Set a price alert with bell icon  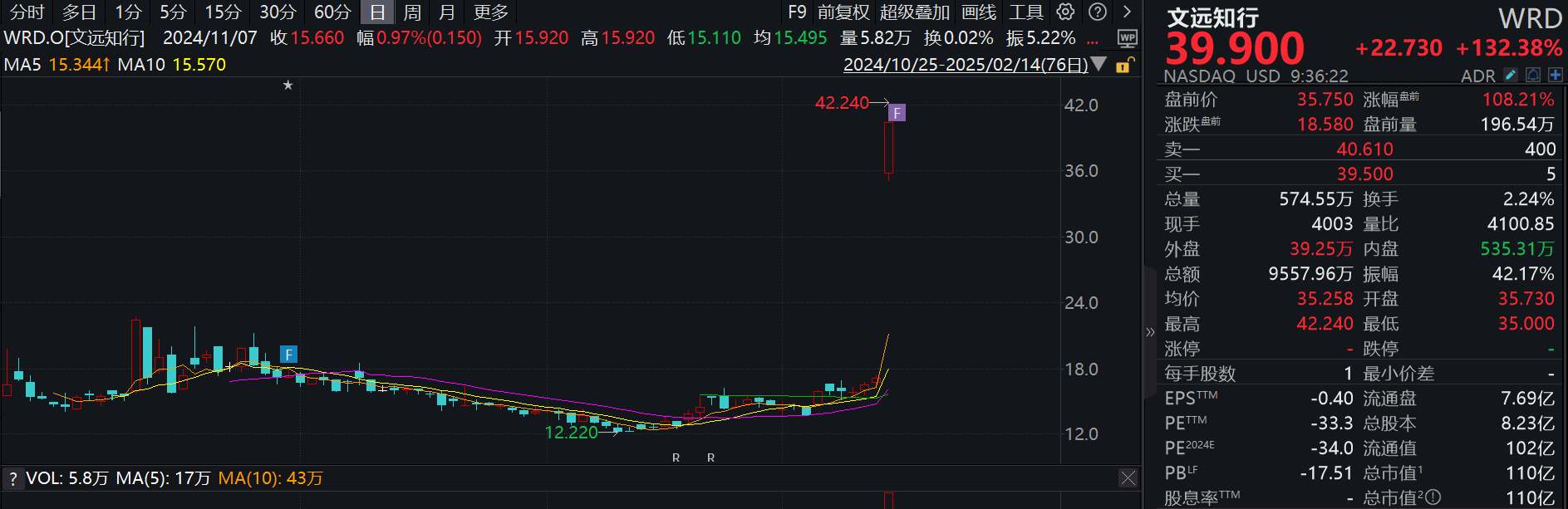click(x=1533, y=76)
